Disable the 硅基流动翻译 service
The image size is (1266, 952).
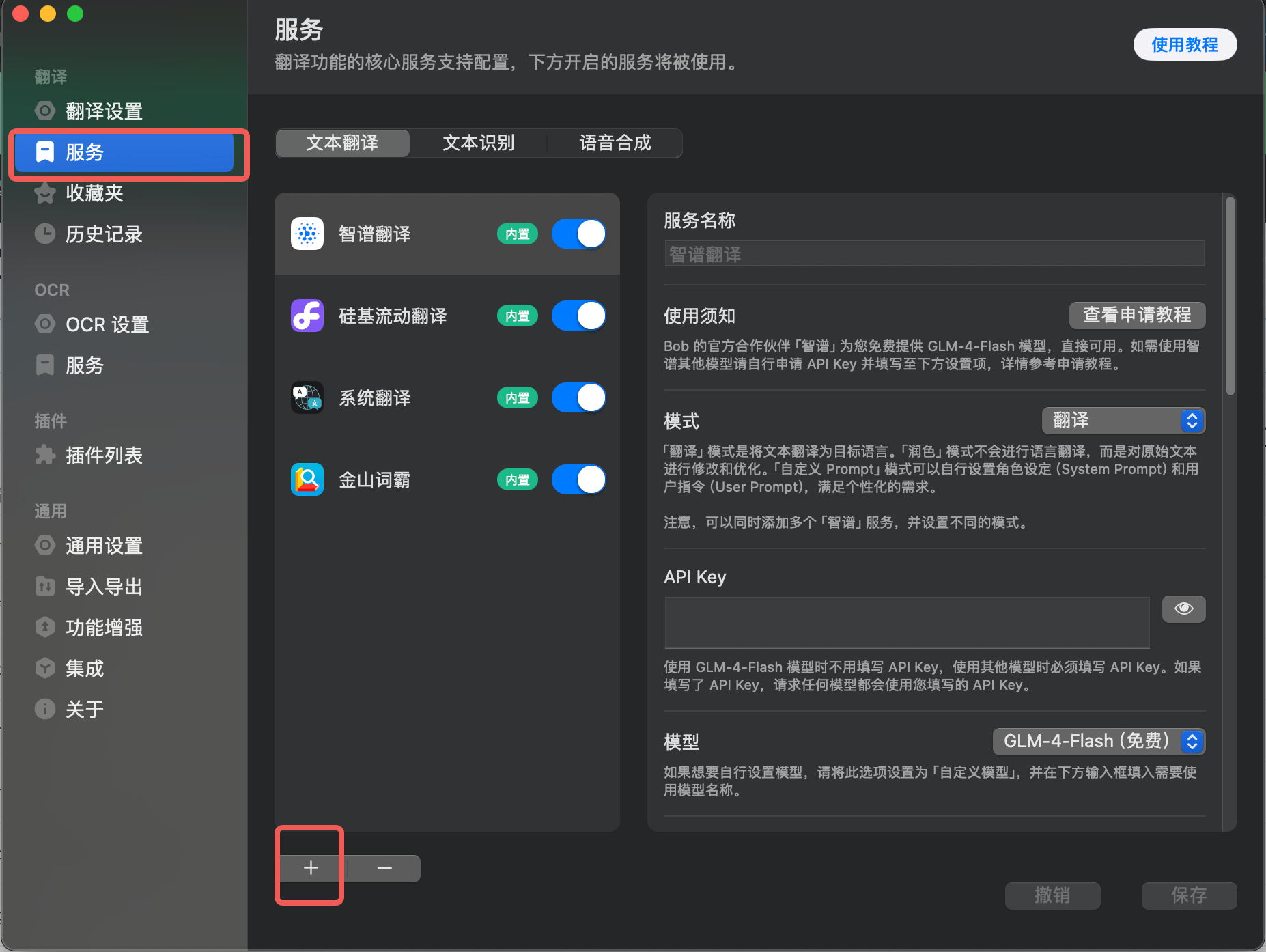pyautogui.click(x=578, y=316)
